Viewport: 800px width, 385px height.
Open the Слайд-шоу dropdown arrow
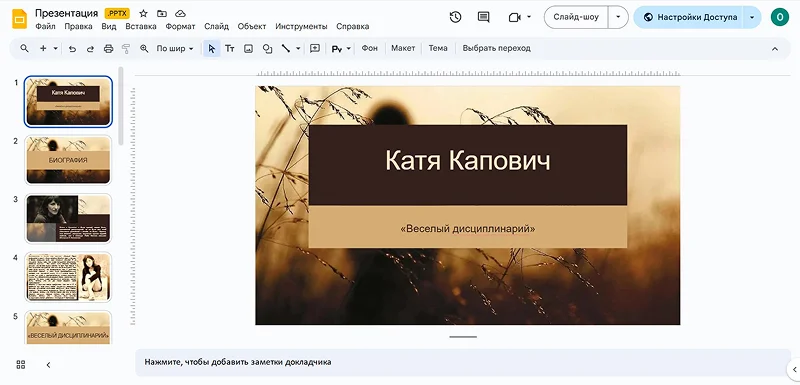pos(618,17)
